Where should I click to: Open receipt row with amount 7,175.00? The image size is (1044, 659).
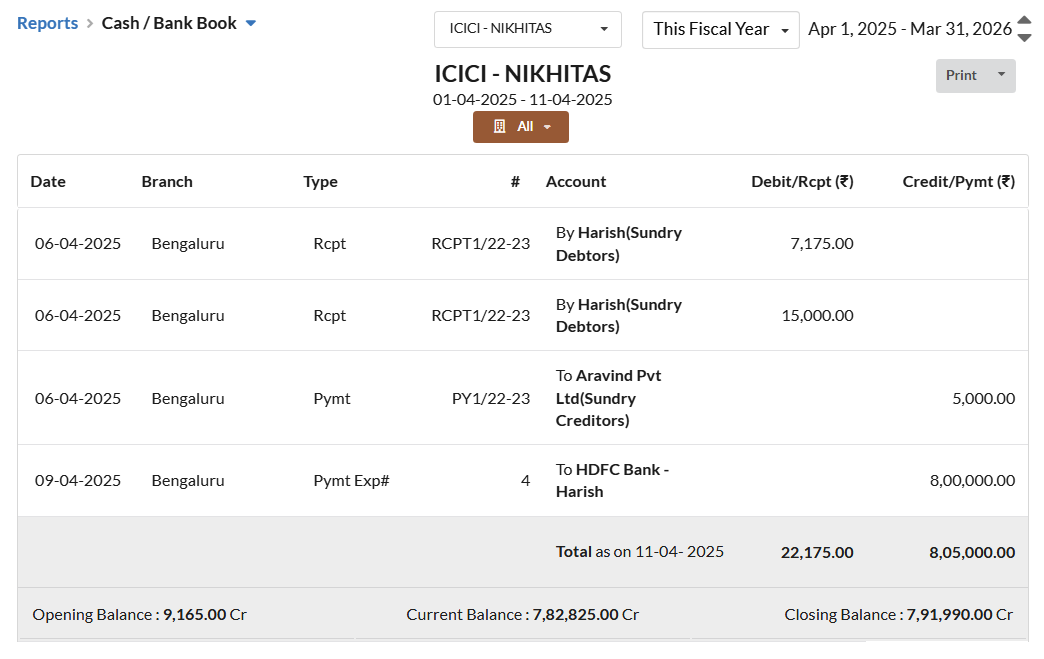click(x=523, y=244)
